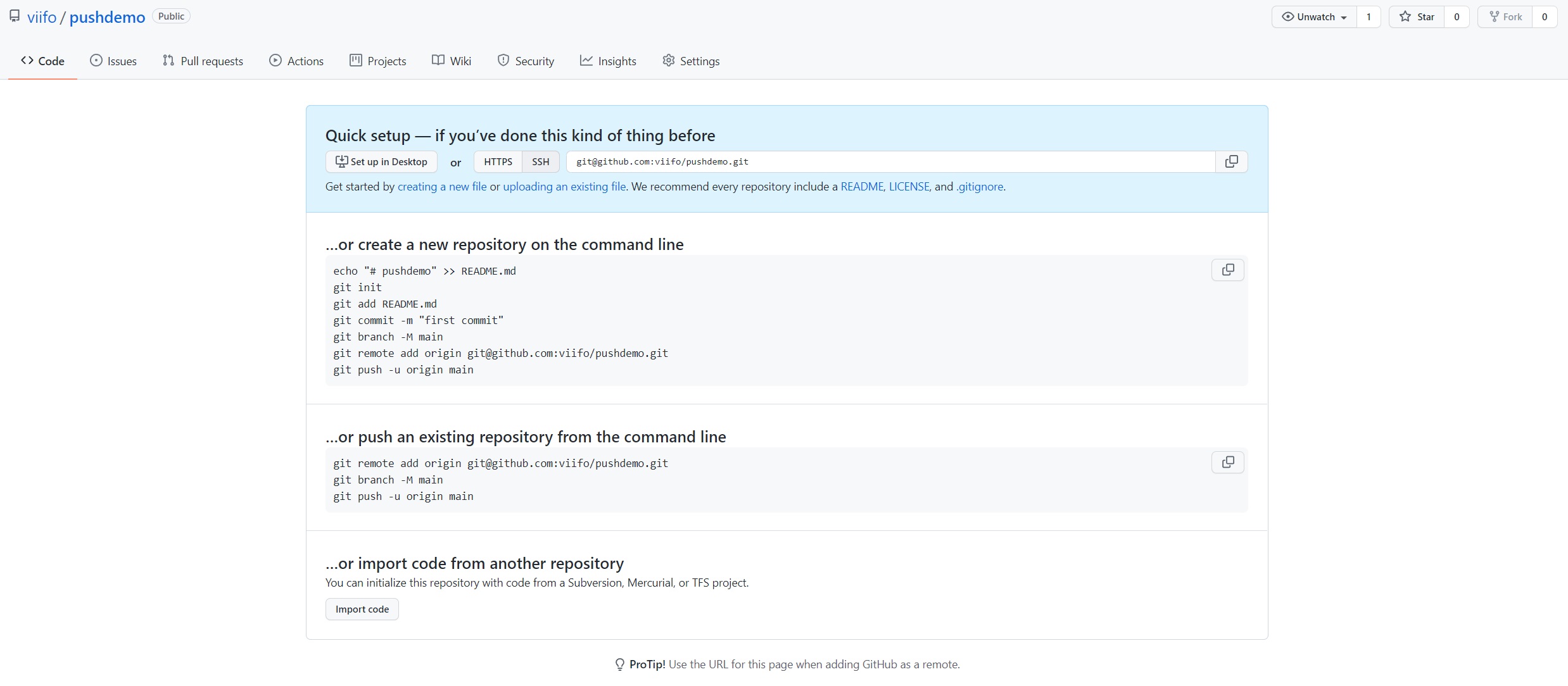Go to the Pull requests tab
The width and height of the screenshot is (1568, 686).
[x=203, y=61]
